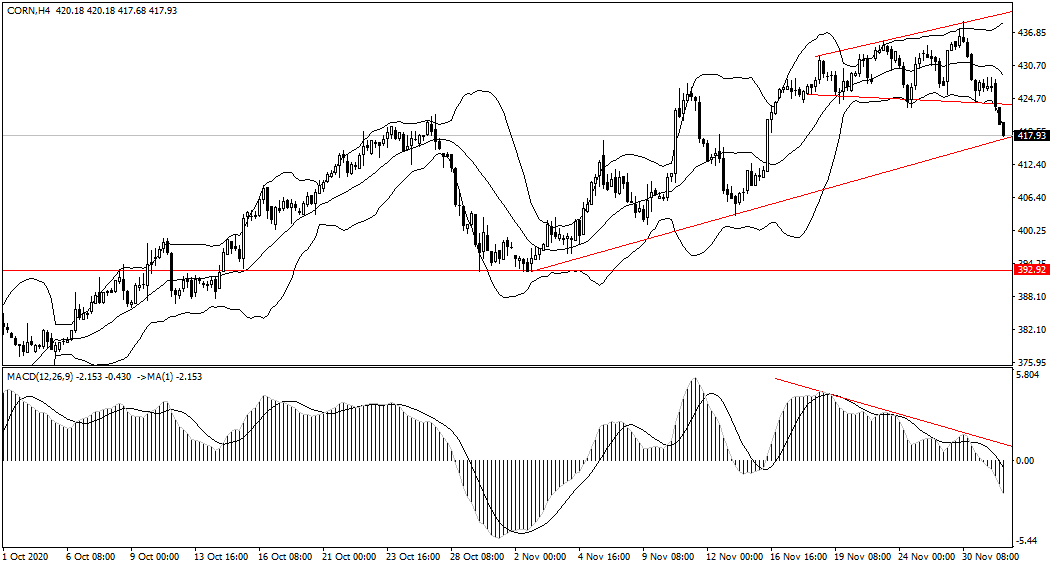Screen dimensions: 1053x568
Task: Click the 23 Oct 16:00 time label
Action: [x=412, y=555]
